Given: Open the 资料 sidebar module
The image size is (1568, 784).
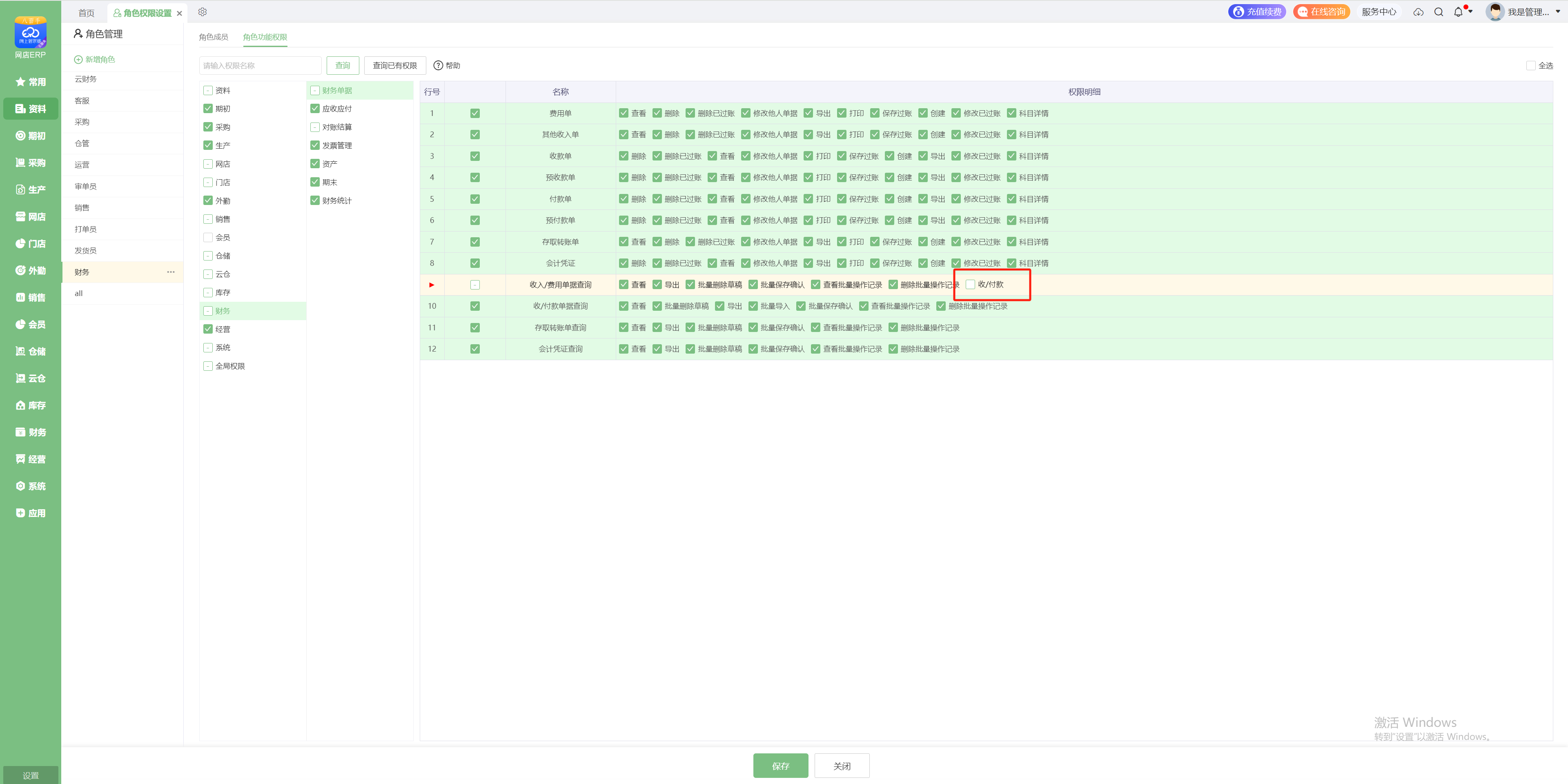Looking at the screenshot, I should click(x=31, y=109).
